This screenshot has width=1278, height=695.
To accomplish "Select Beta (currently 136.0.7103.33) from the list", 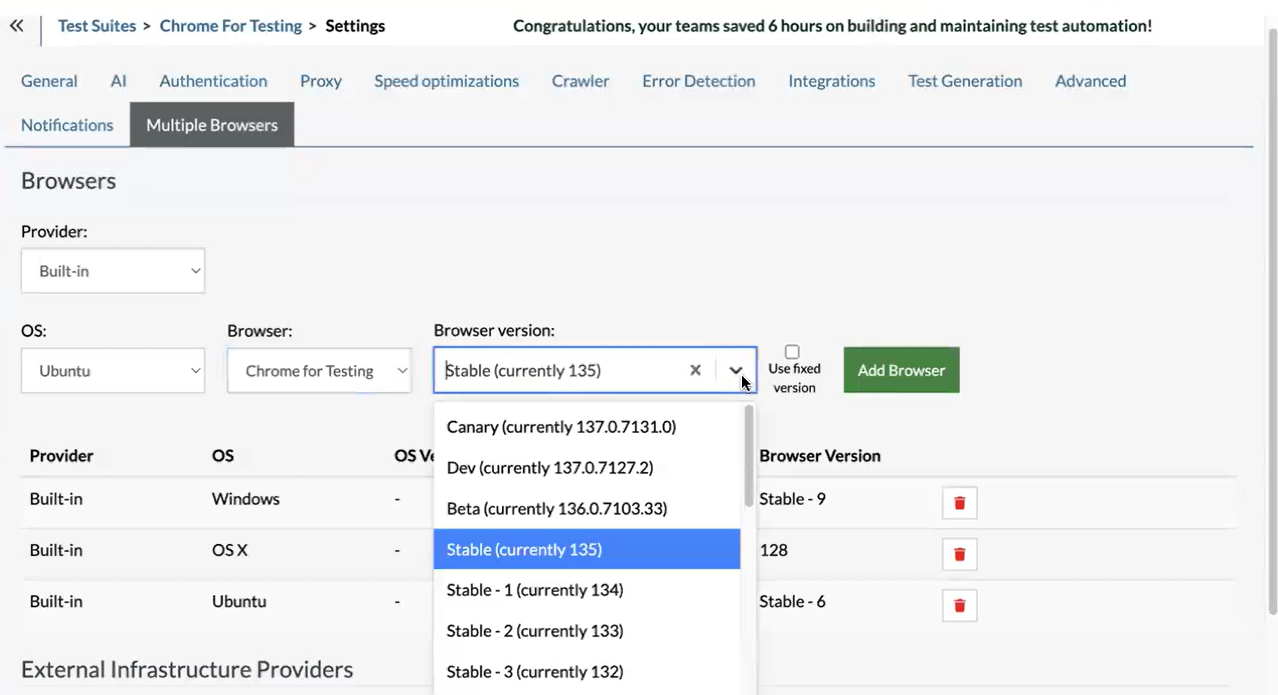I will [x=556, y=508].
